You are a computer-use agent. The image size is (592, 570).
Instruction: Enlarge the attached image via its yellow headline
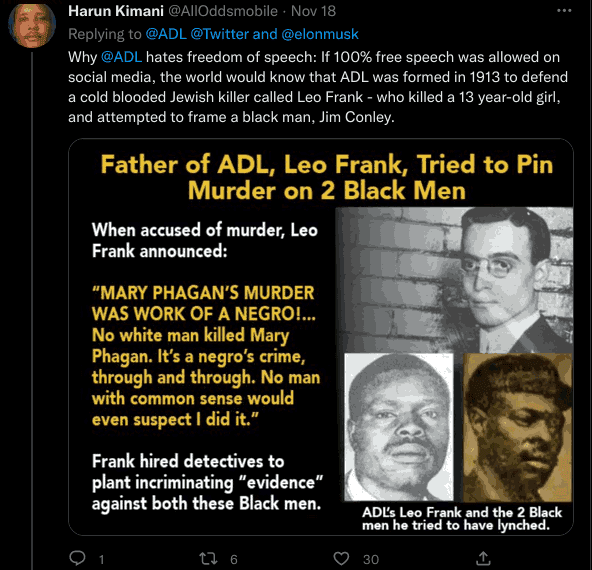point(327,177)
